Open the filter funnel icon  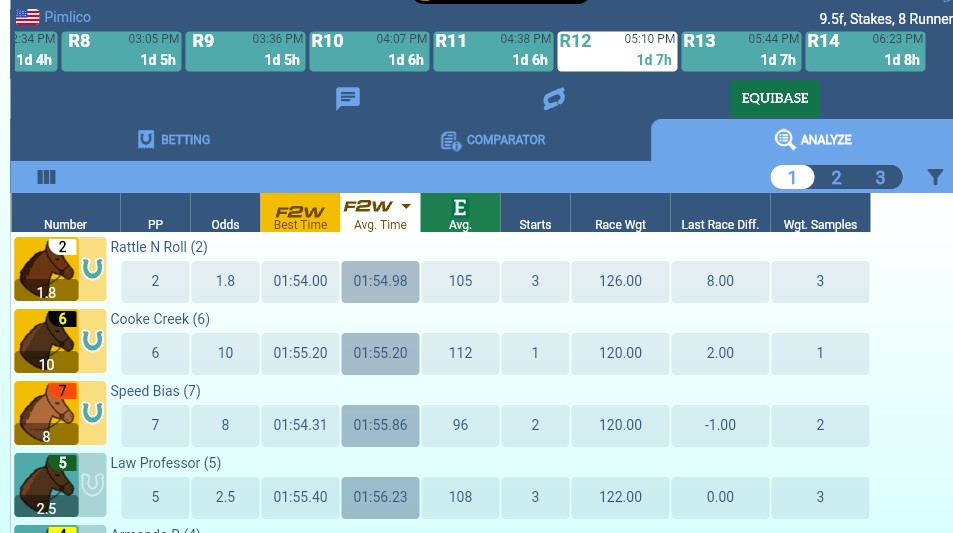[935, 177]
